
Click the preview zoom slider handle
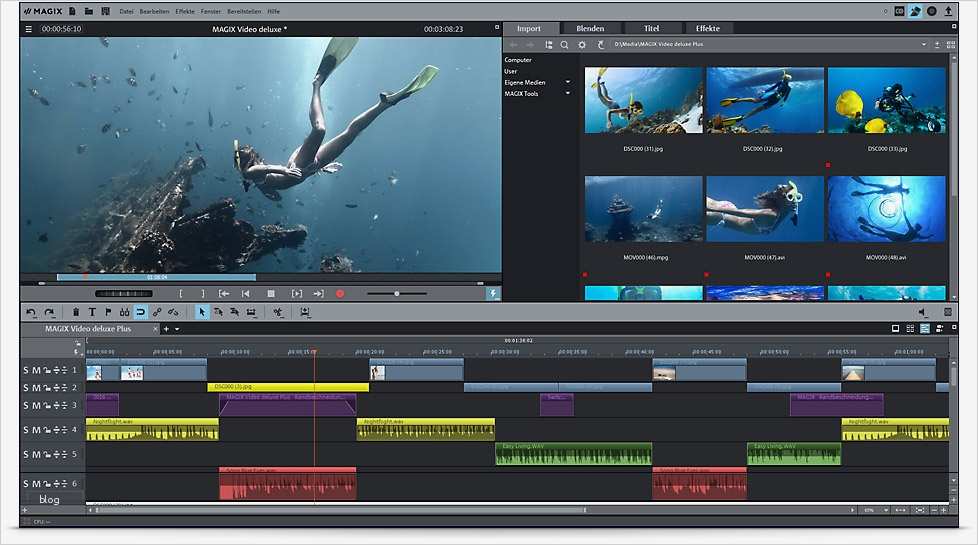[x=397, y=293]
